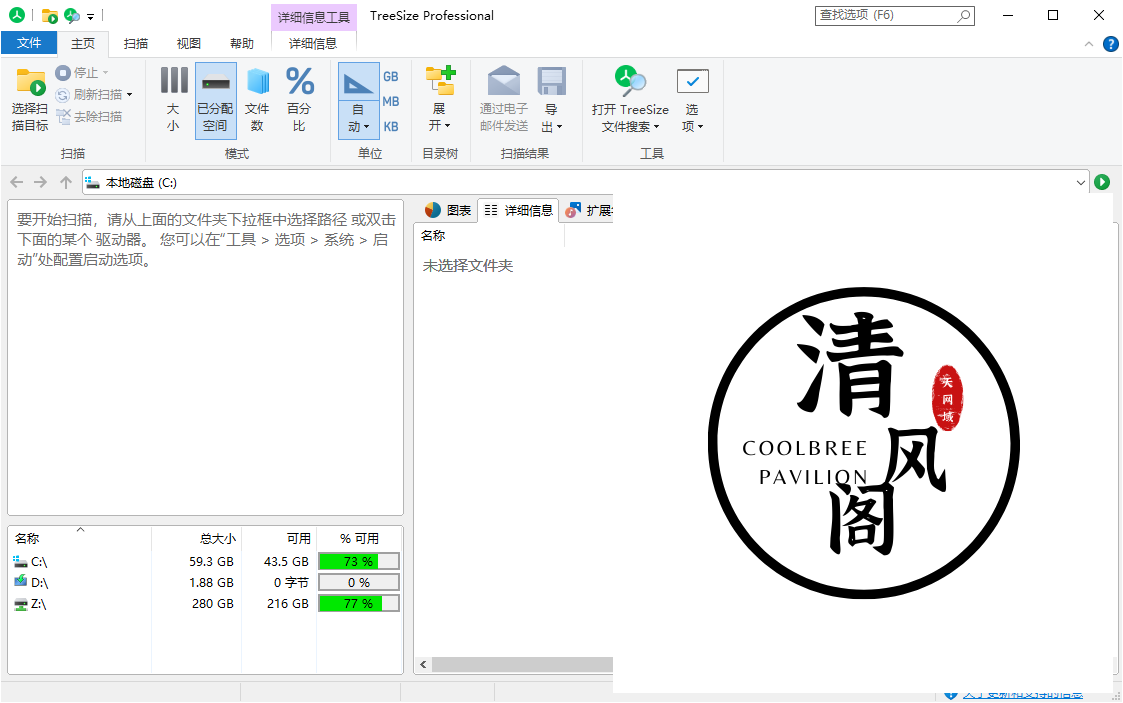
Task: Click the green TreeSize logo in the title bar
Action: pyautogui.click(x=16, y=15)
